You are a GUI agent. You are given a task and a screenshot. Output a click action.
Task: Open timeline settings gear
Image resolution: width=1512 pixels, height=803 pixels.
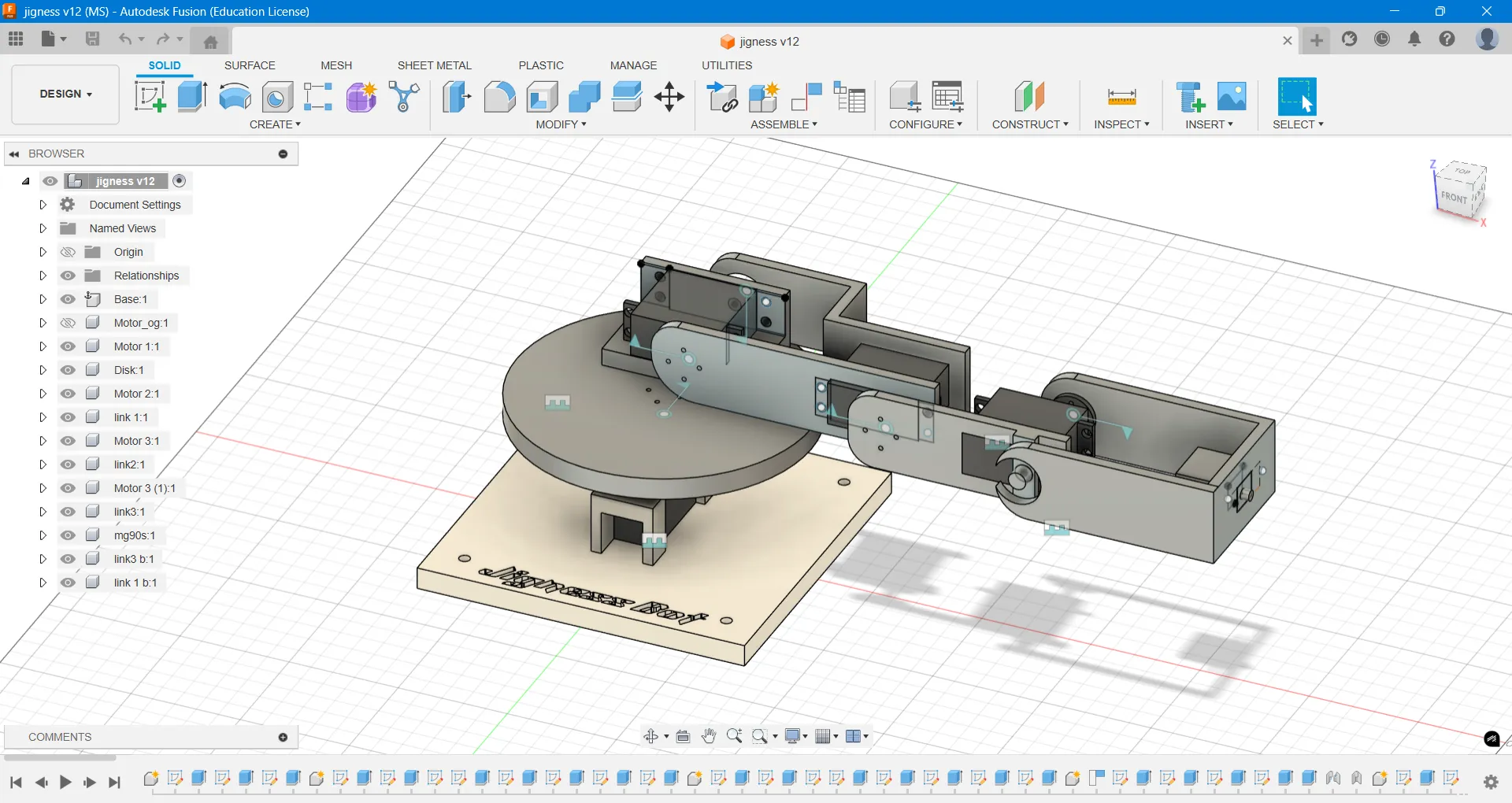click(x=1491, y=782)
